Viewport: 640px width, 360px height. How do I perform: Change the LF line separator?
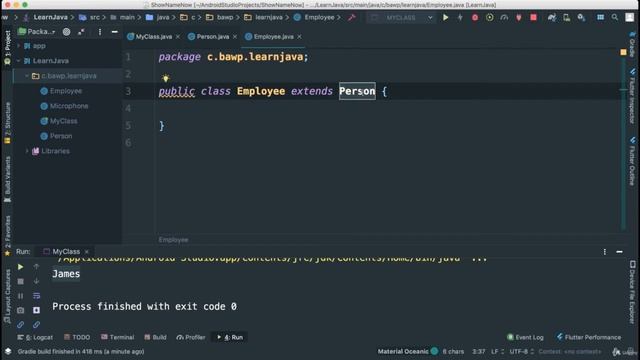pyautogui.click(x=497, y=351)
